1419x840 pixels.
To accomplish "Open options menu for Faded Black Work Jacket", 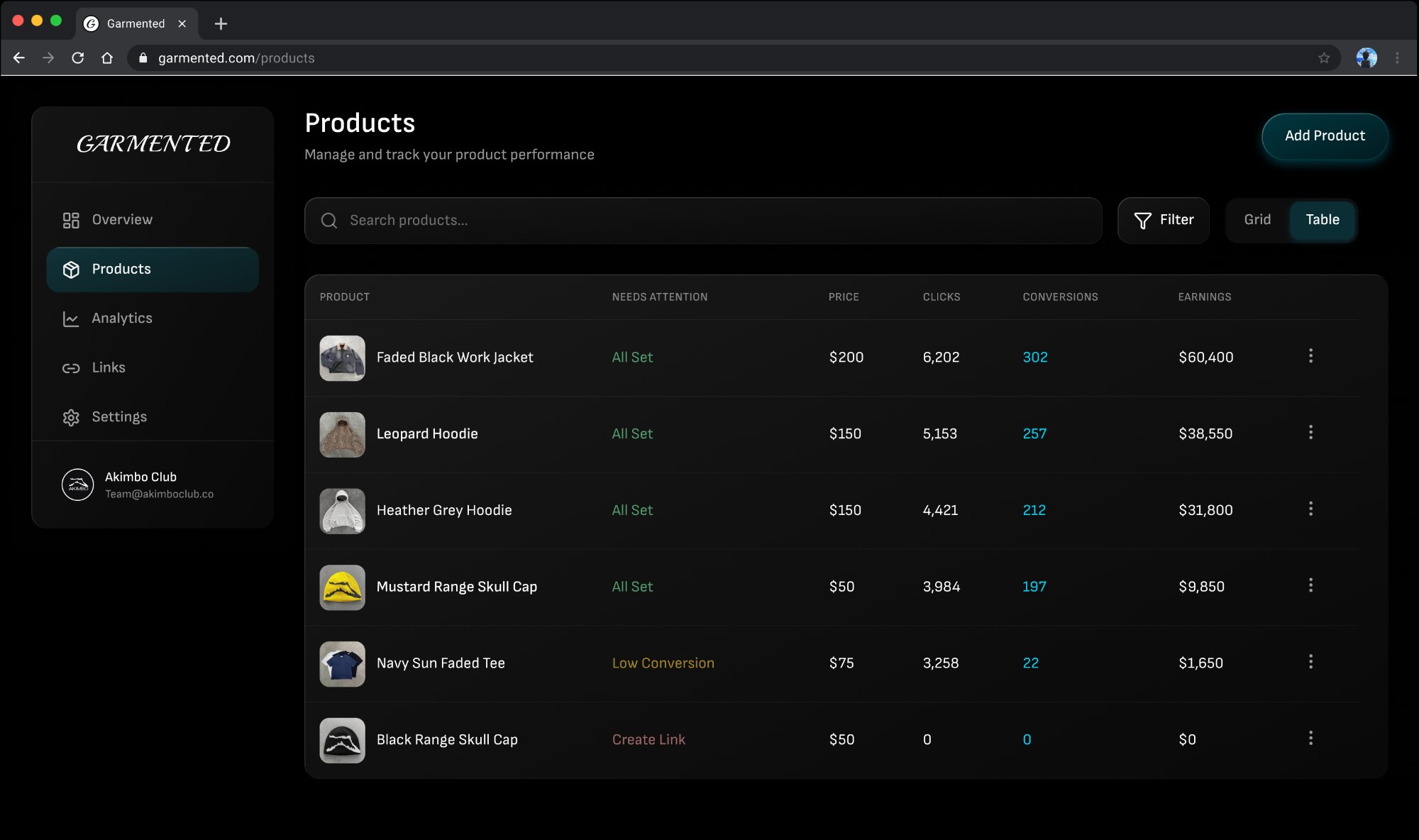I will [1311, 356].
